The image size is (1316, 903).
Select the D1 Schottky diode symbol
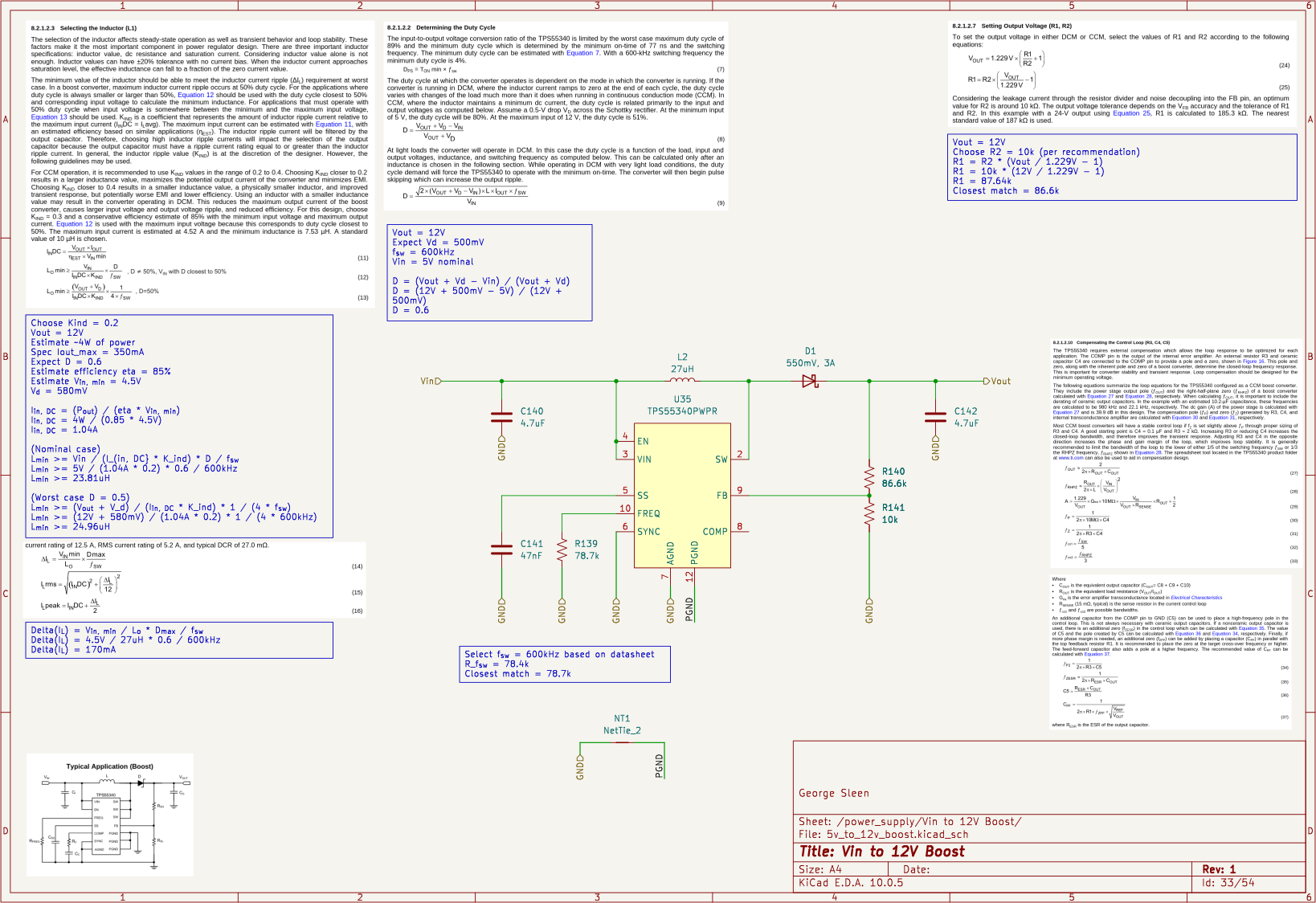[810, 382]
